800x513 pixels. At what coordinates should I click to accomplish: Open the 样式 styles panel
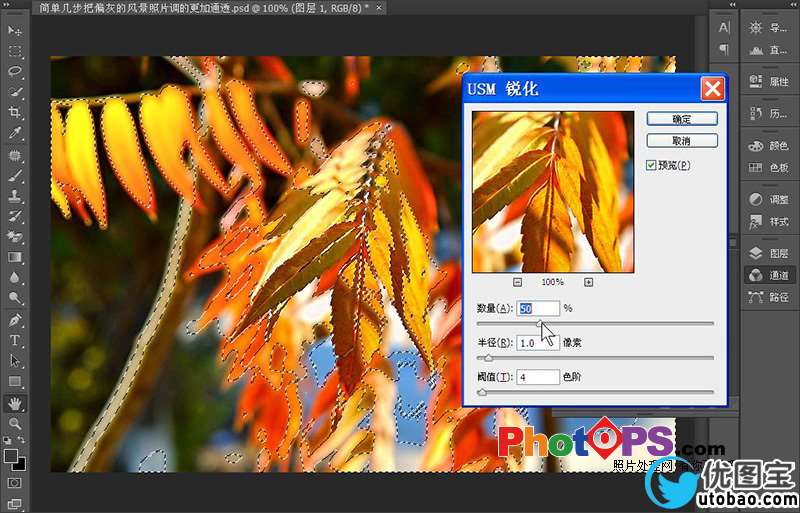(768, 222)
